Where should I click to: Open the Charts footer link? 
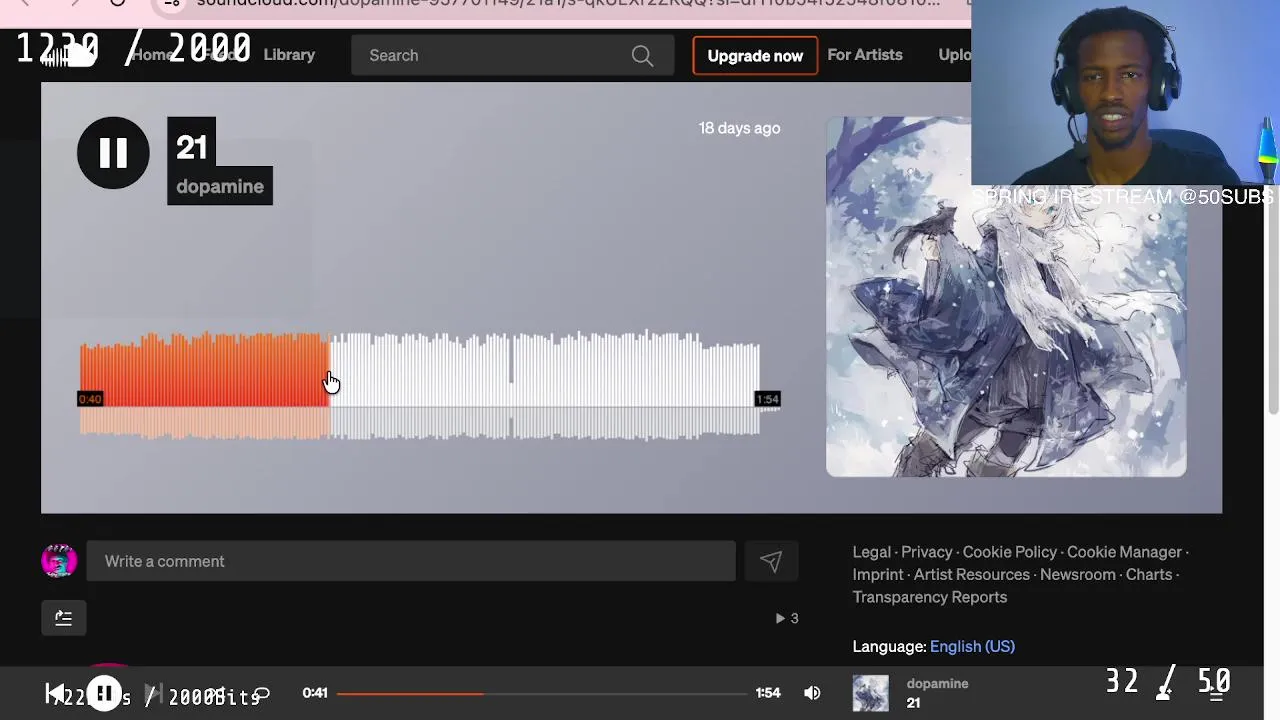(1148, 575)
